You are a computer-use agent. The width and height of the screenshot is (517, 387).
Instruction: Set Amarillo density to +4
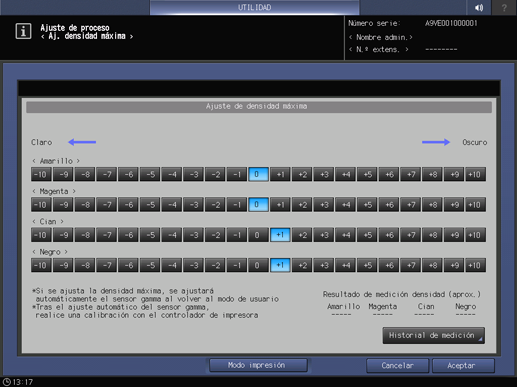coord(345,174)
